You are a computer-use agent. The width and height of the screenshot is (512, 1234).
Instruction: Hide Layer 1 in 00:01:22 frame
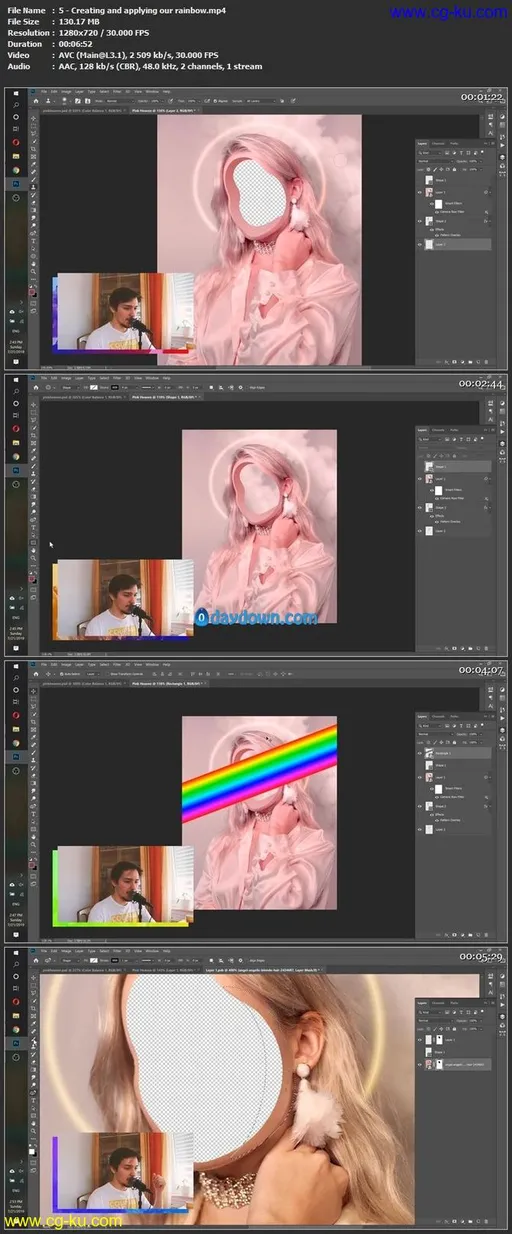420,192
